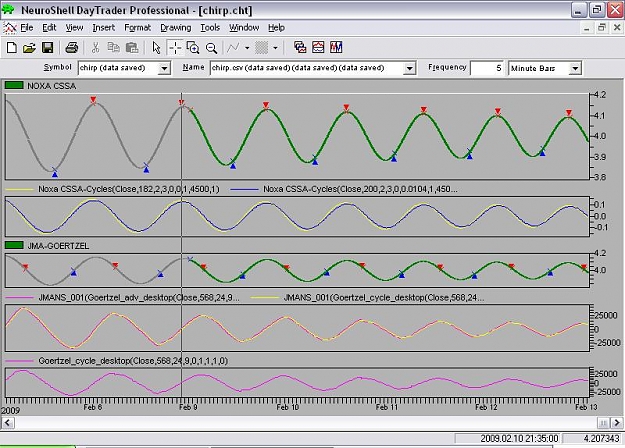Viewport: 625px width, 448px height.
Task: Click the JMA-GOERTZEL label
Action: 58,246
